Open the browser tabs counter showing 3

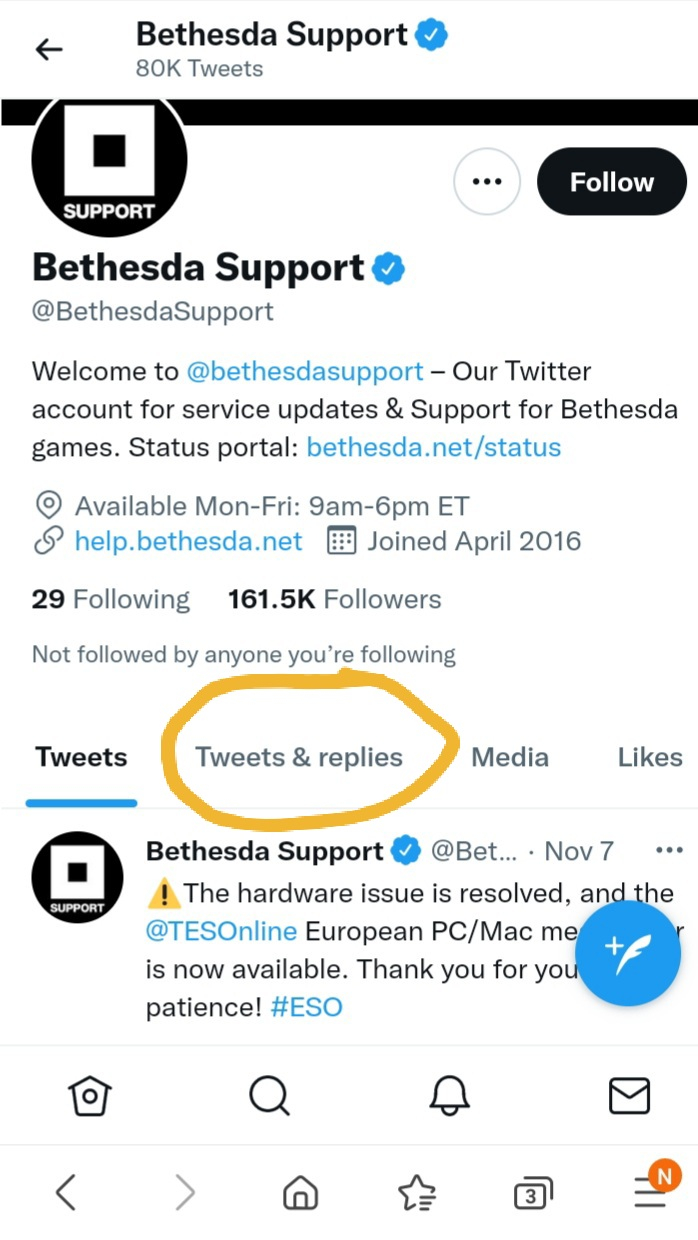533,1193
